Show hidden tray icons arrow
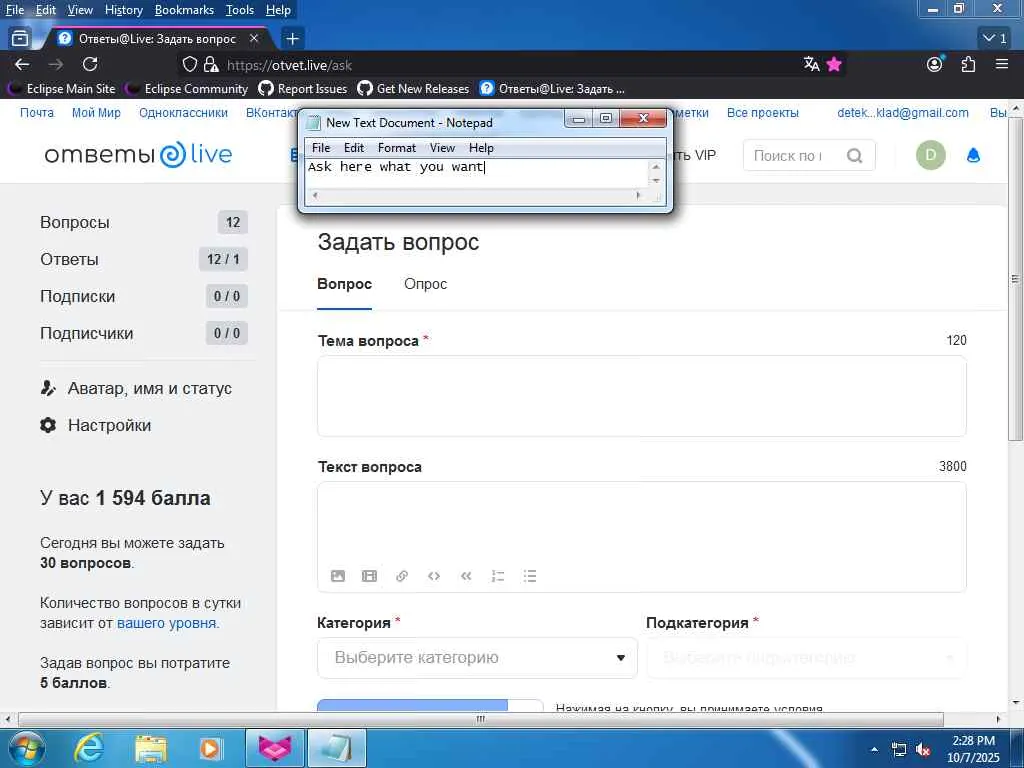This screenshot has width=1024, height=768. 874,749
